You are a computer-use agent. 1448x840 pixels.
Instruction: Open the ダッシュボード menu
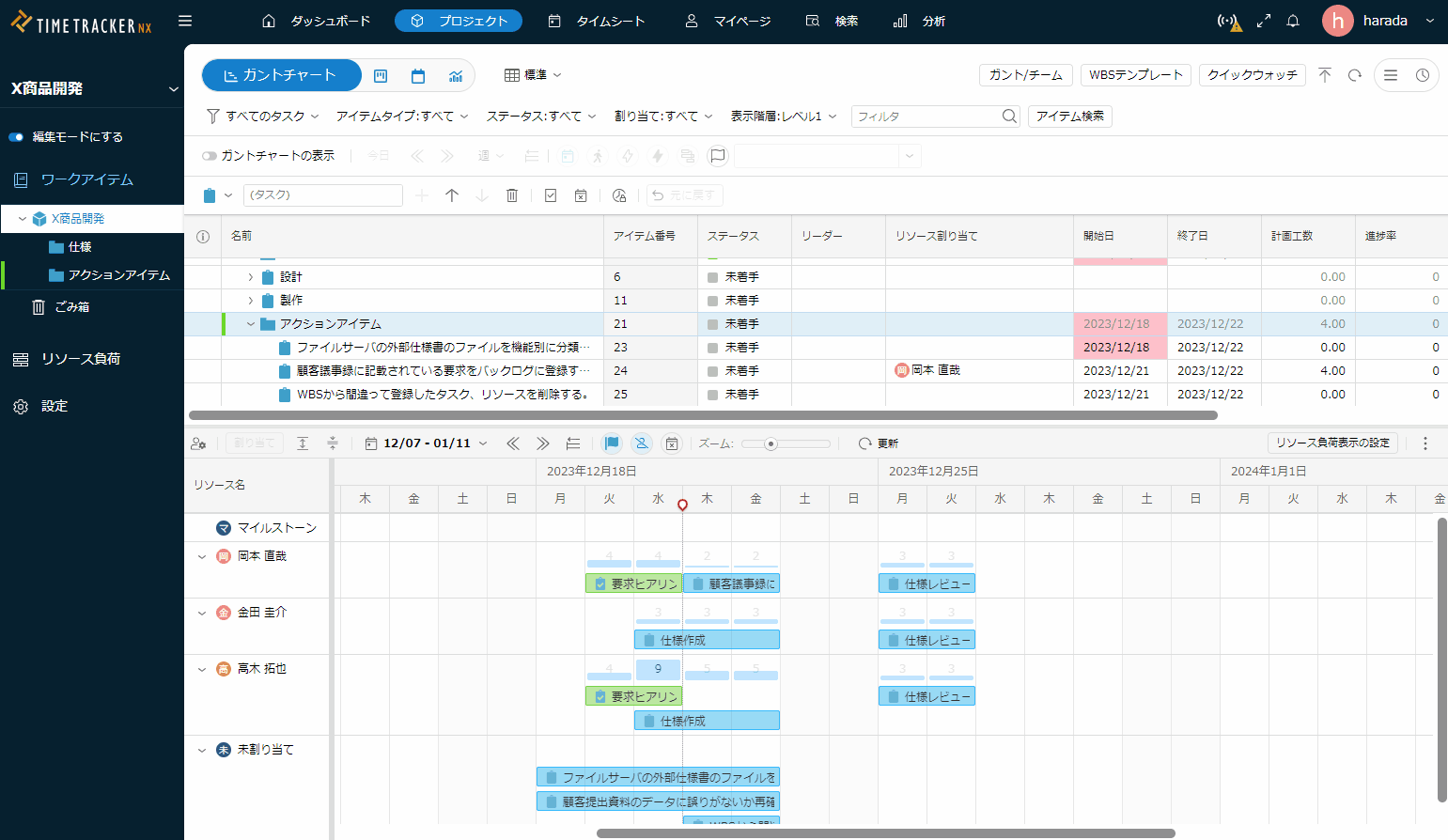coord(316,21)
